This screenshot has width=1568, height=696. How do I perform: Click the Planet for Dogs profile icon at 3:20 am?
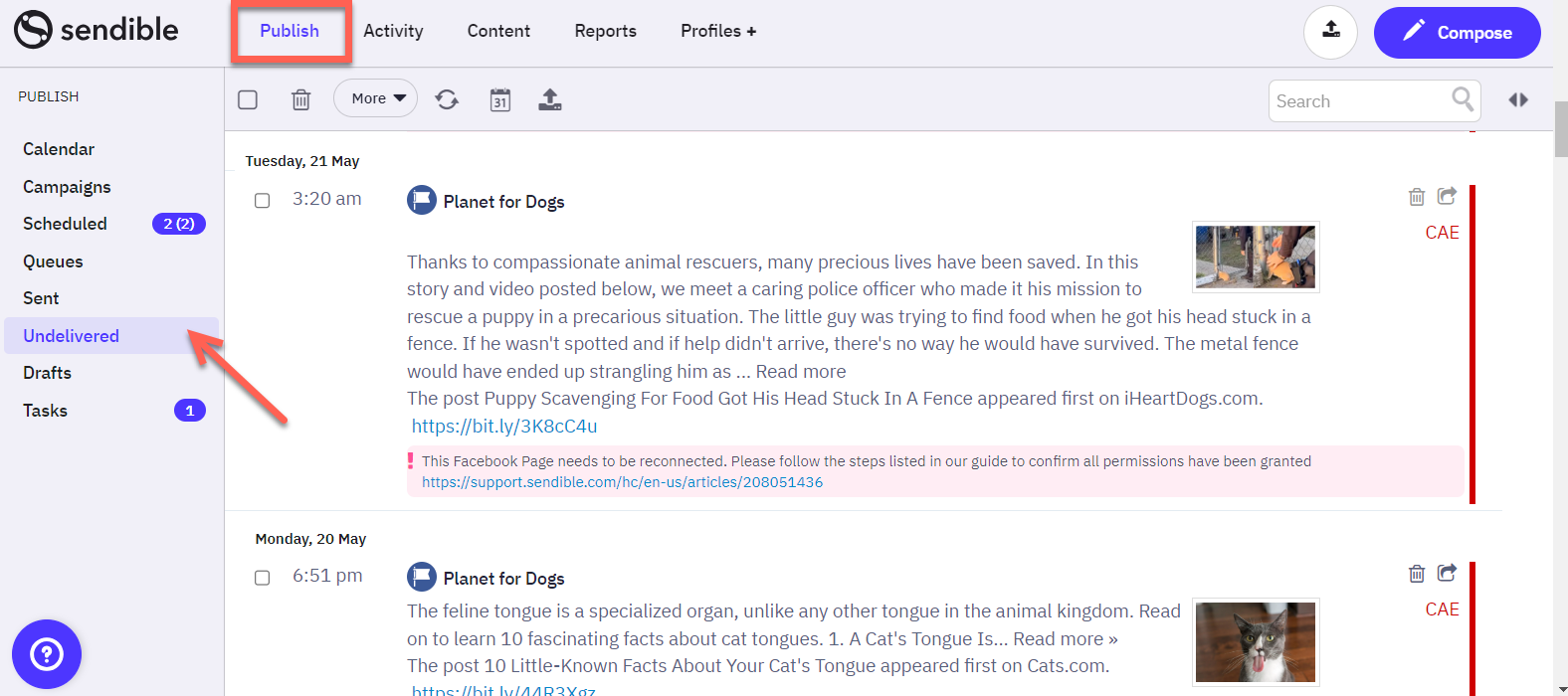[422, 200]
